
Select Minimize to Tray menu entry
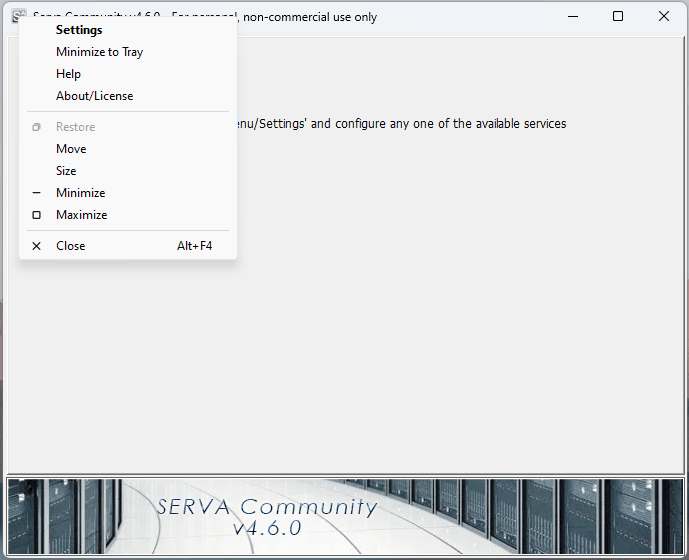[x=99, y=52]
